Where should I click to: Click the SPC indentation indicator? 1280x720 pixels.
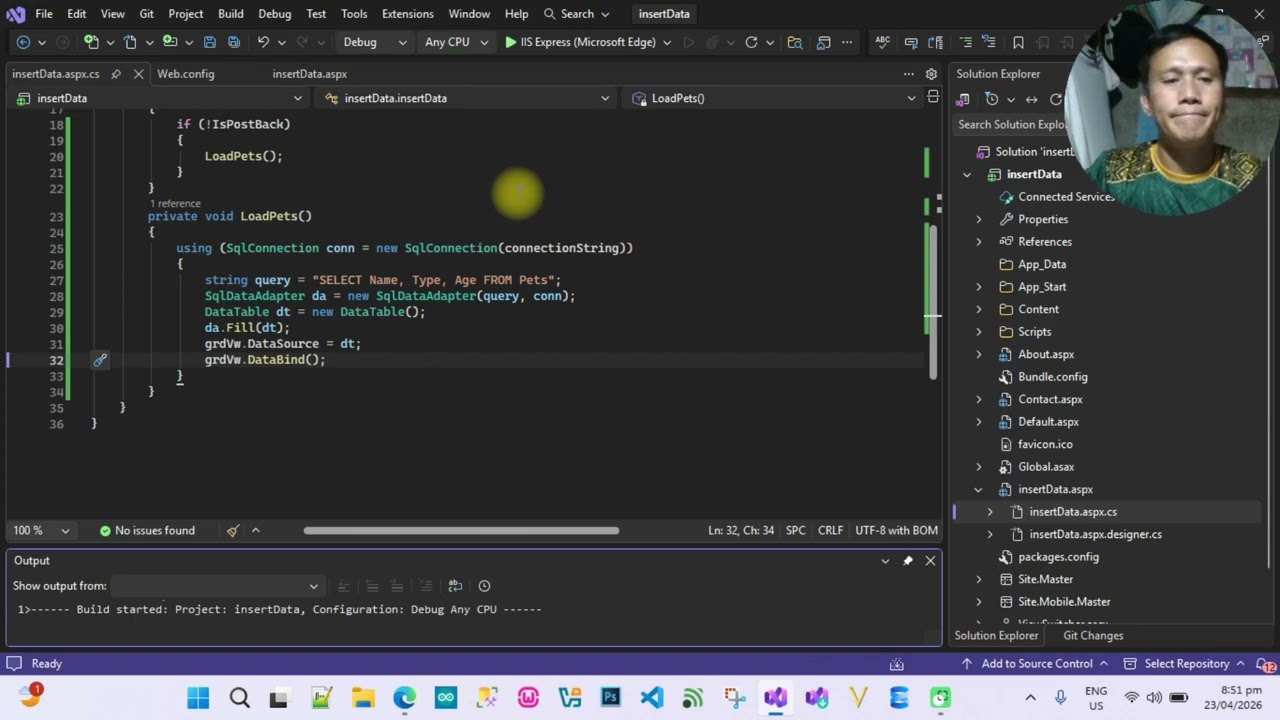pos(795,530)
